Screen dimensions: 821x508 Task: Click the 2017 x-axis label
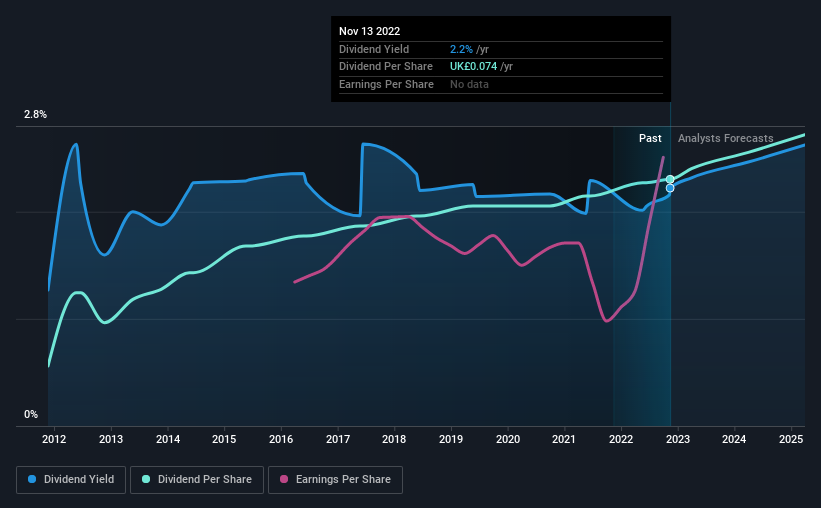pyautogui.click(x=338, y=439)
